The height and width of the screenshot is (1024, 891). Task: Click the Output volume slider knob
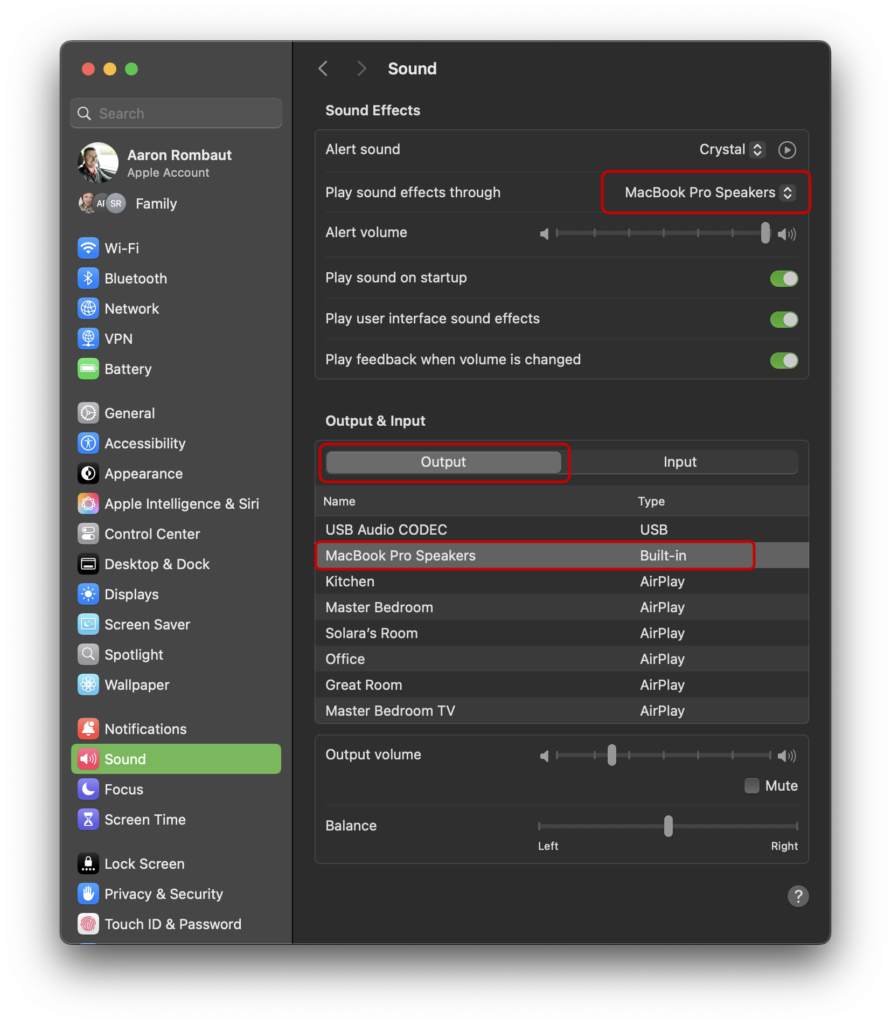[611, 755]
